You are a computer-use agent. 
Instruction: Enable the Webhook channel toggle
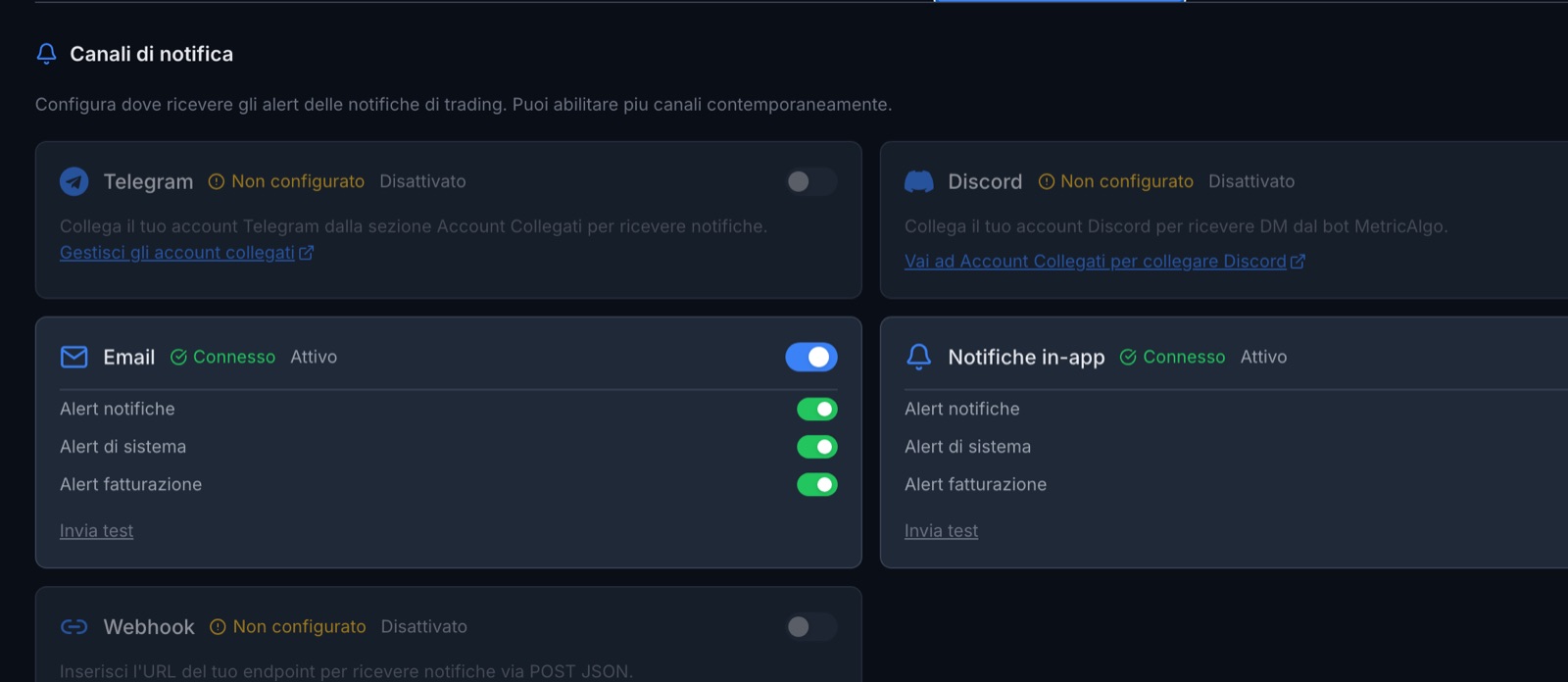811,626
